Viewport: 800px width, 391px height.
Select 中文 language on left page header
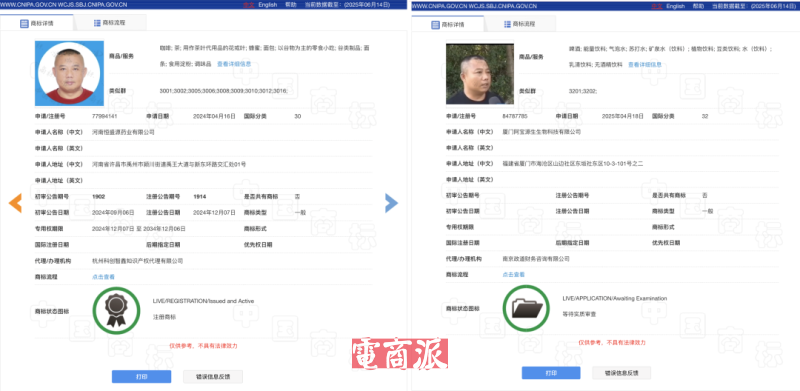click(x=248, y=5)
